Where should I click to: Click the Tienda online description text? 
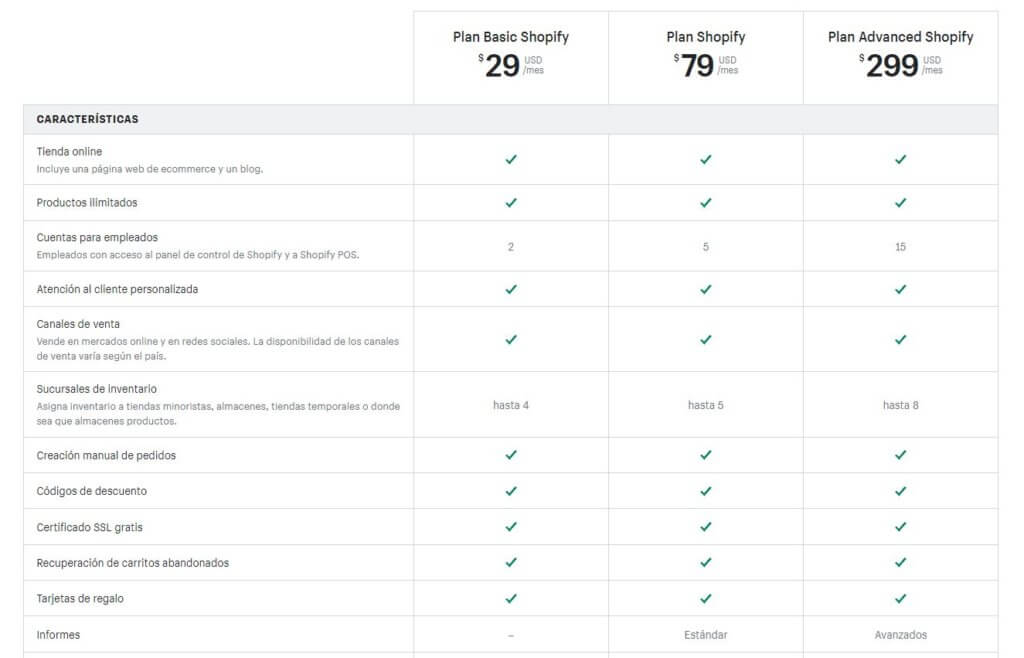[150, 169]
